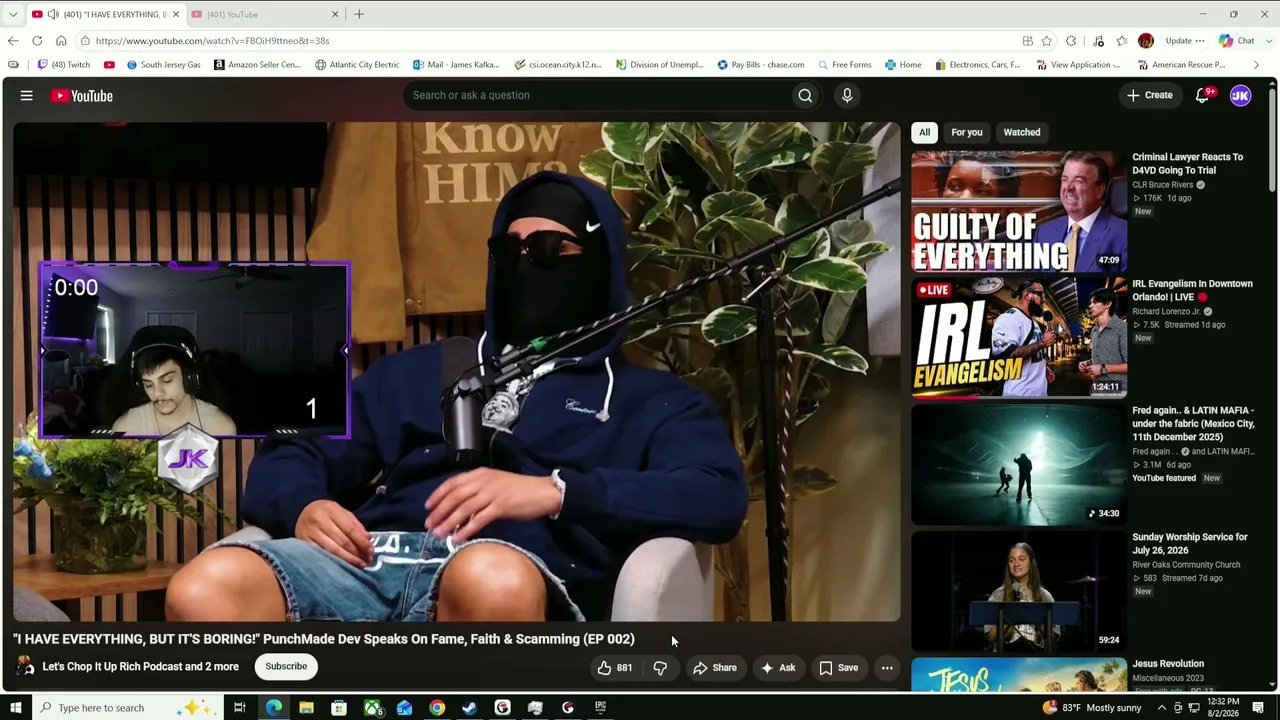1280x720 pixels.
Task: Open the Pay Bills - chase.com bookmark
Action: point(760,65)
